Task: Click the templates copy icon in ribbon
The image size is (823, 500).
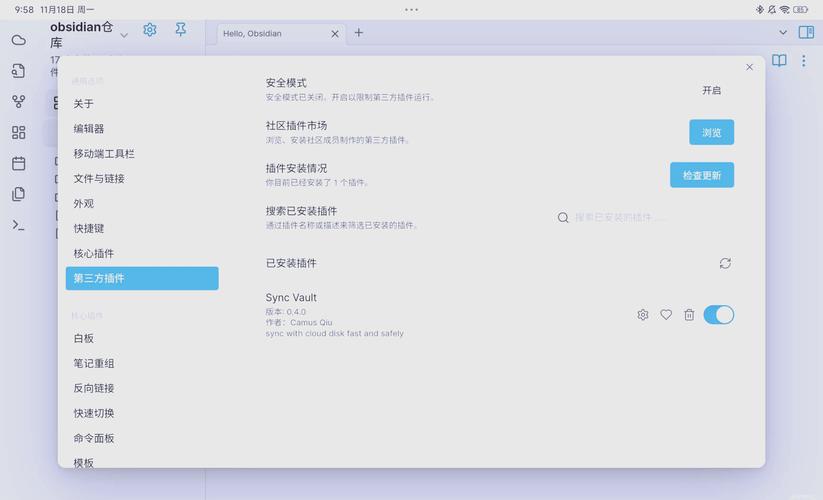Action: [x=18, y=194]
